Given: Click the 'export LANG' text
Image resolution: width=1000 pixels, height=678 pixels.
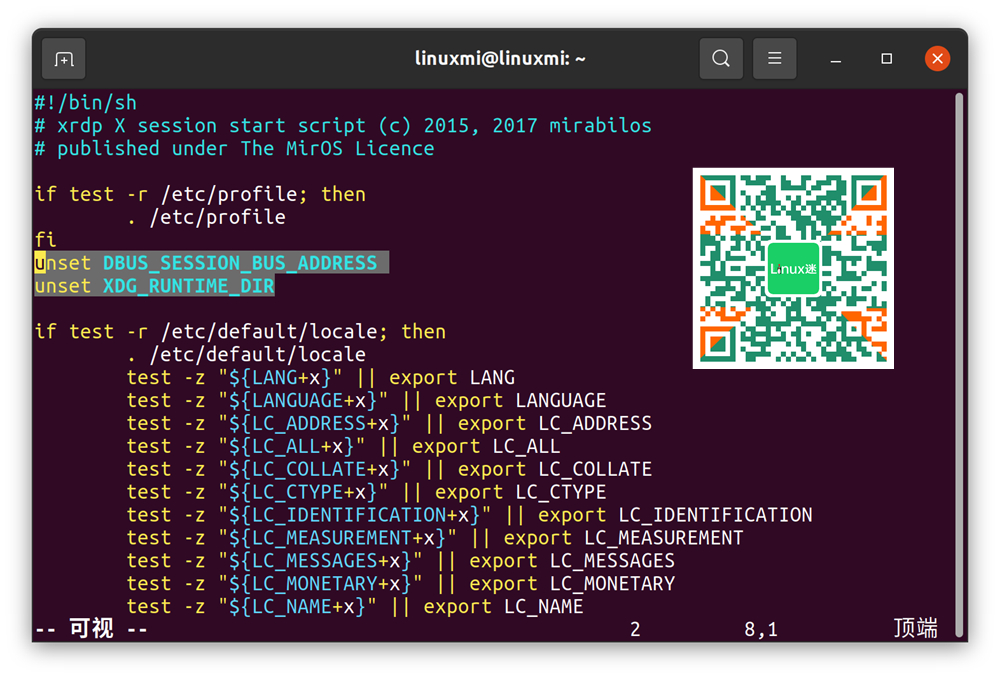Looking at the screenshot, I should (452, 378).
